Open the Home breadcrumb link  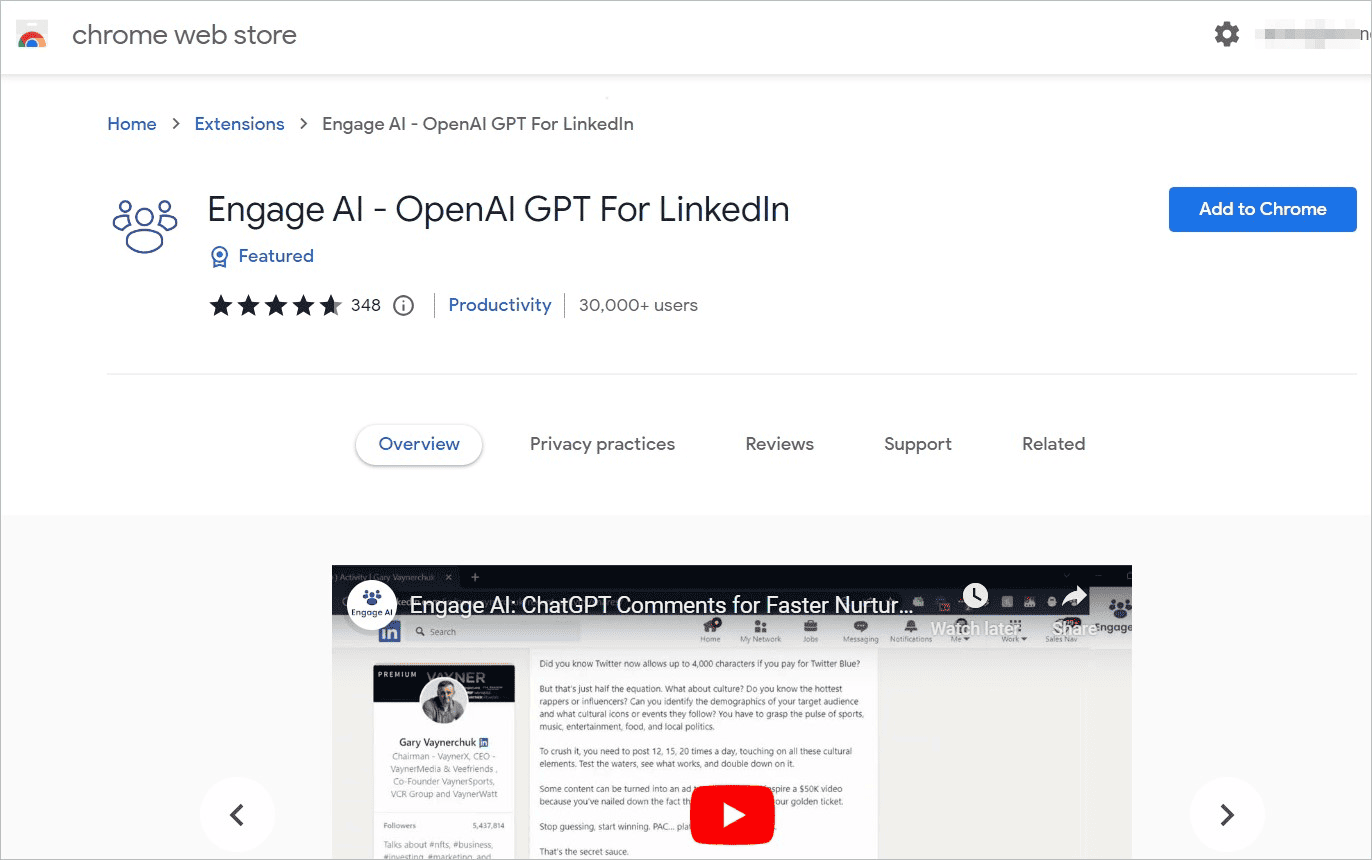[132, 124]
